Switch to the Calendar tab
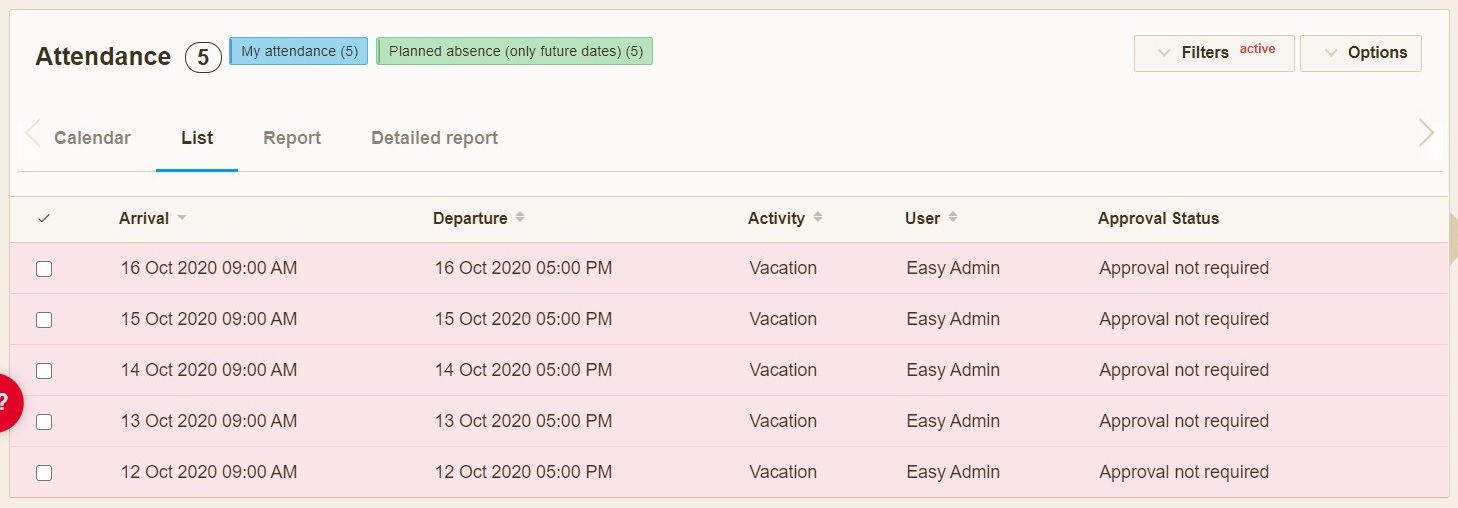The height and width of the screenshot is (508, 1458). 92,138
